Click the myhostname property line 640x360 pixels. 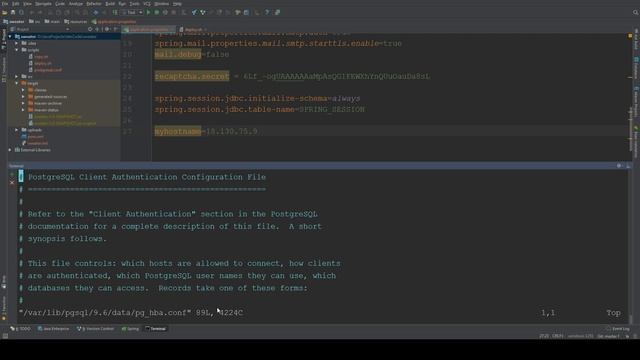click(206, 131)
